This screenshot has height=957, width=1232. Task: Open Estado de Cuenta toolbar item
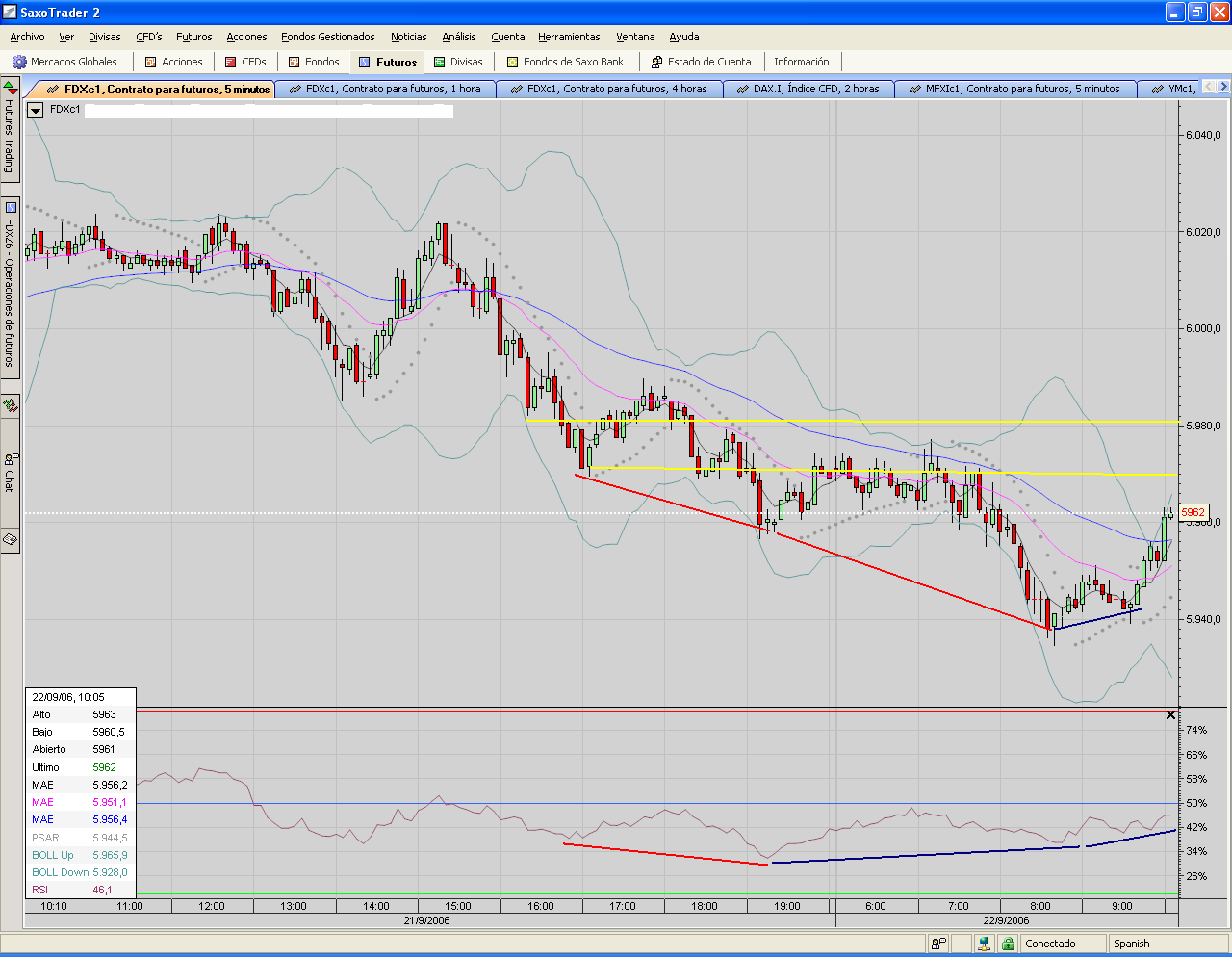coord(701,62)
